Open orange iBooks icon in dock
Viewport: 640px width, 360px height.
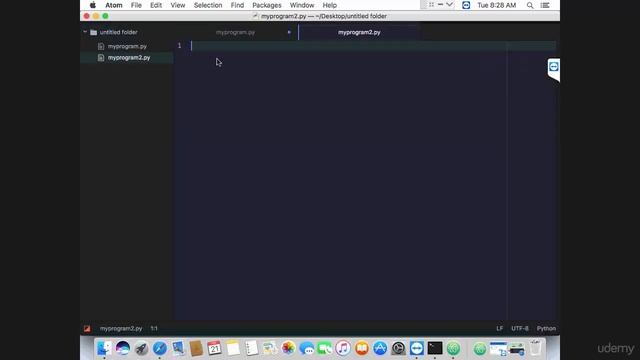(362, 348)
